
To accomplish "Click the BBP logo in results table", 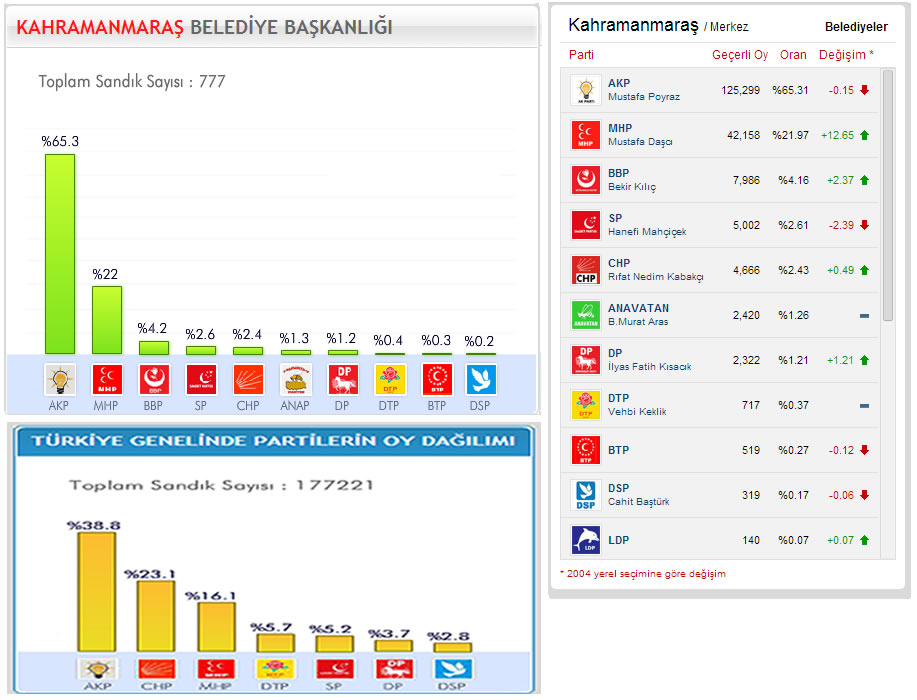I will [585, 181].
